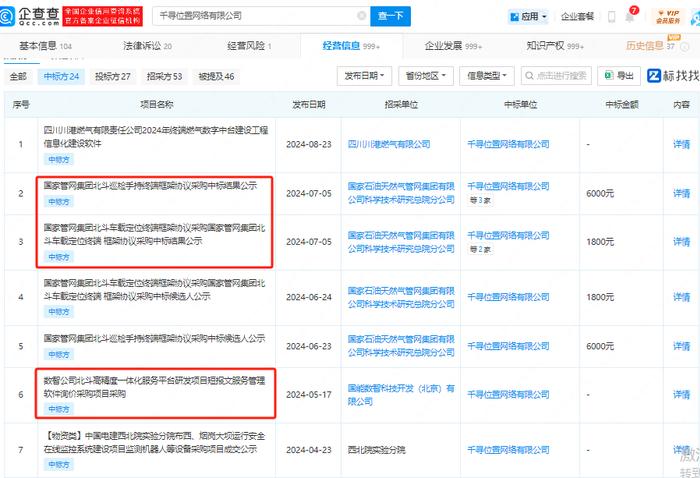Click the mobile phone icon in header
700x478 pixels.
[x=612, y=17]
